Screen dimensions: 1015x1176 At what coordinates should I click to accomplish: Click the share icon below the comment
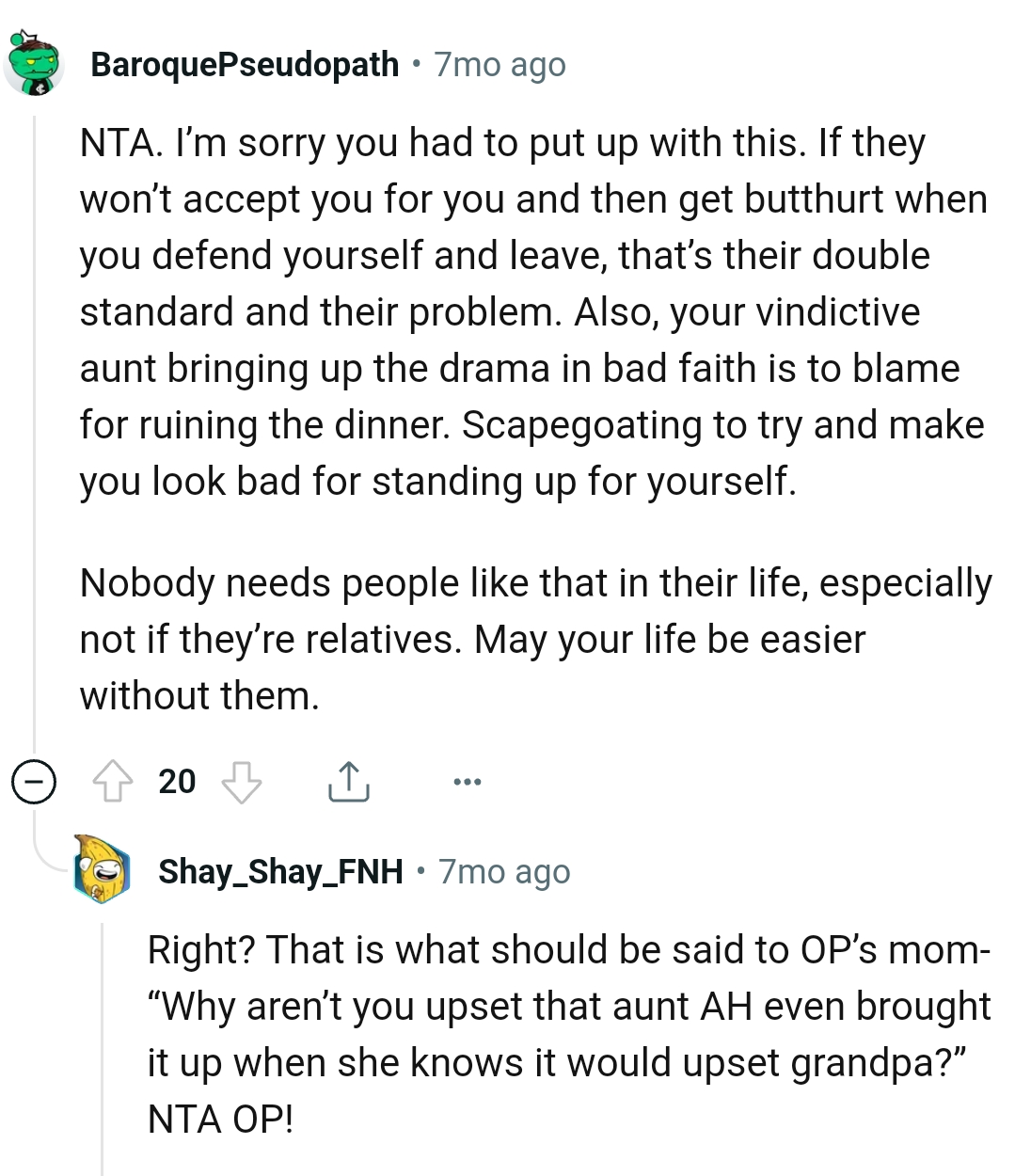348,781
